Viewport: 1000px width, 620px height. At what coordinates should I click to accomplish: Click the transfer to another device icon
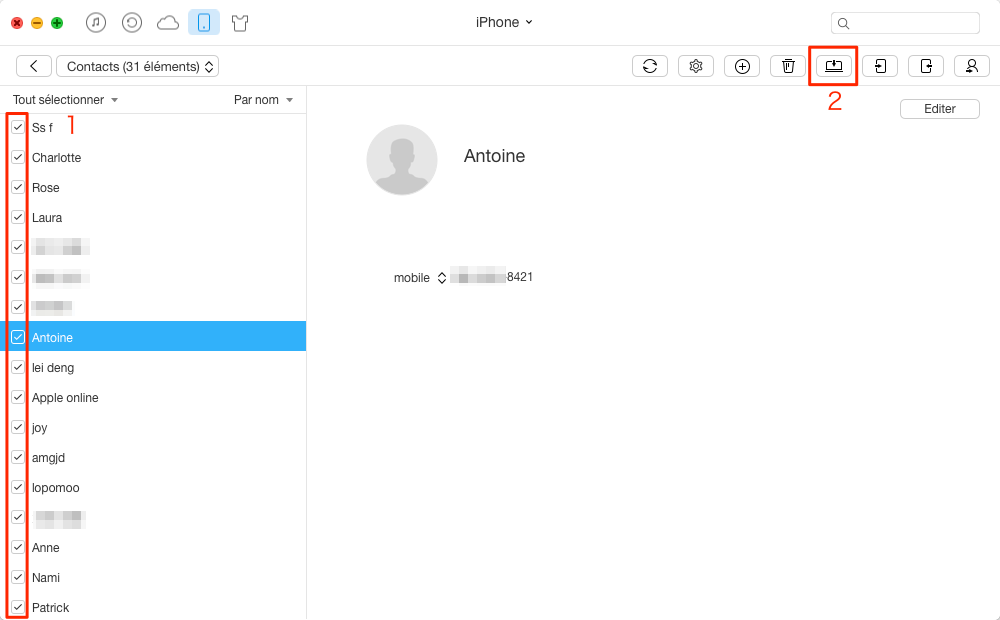pyautogui.click(x=925, y=66)
